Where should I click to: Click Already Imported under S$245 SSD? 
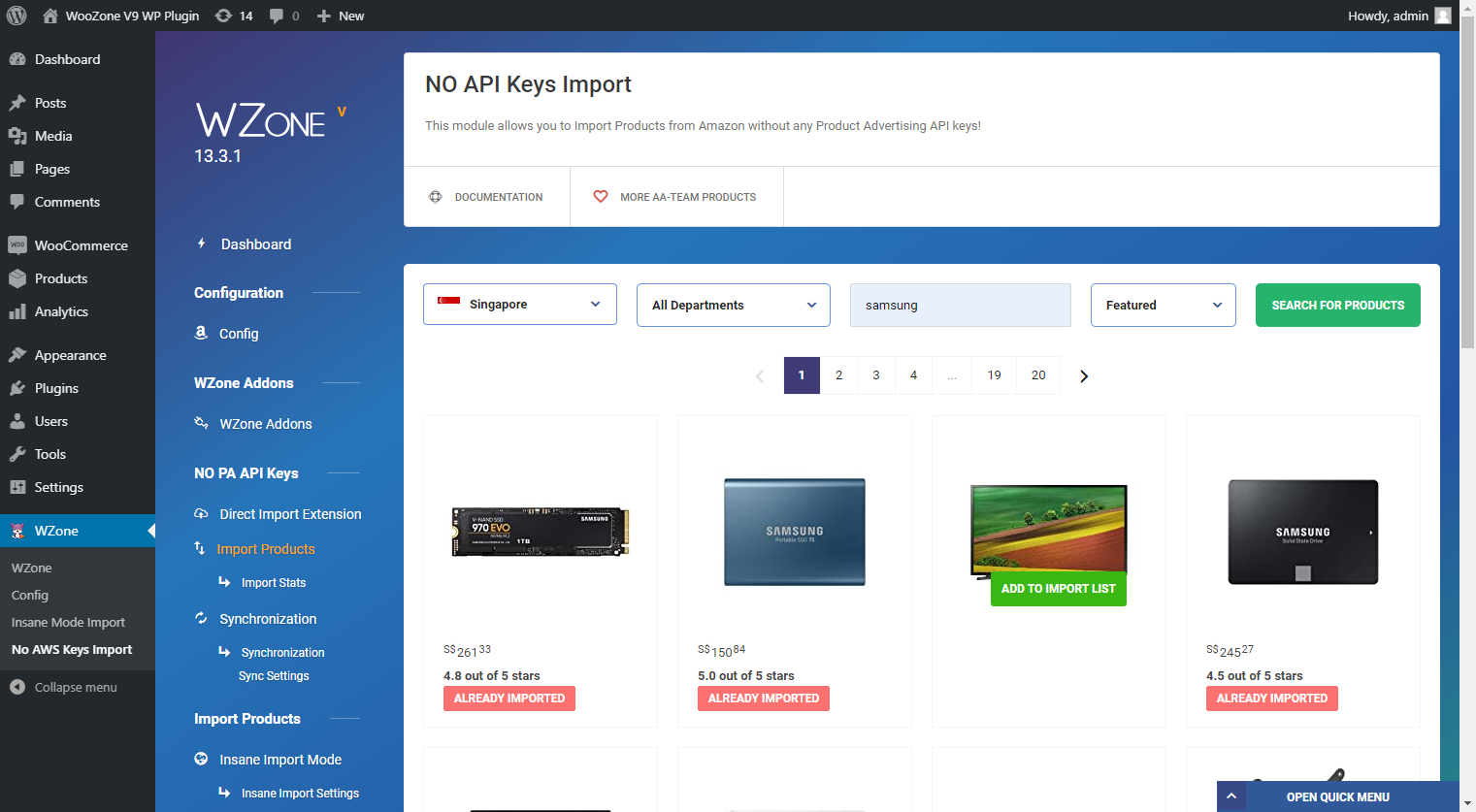1272,698
